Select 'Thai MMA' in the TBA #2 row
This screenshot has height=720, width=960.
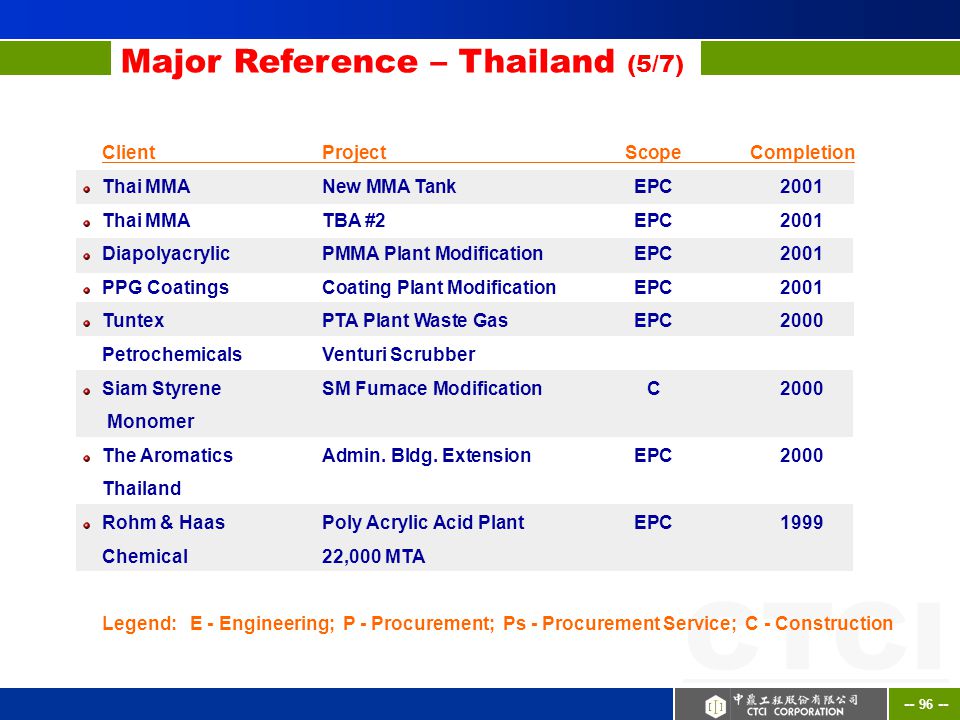[146, 220]
